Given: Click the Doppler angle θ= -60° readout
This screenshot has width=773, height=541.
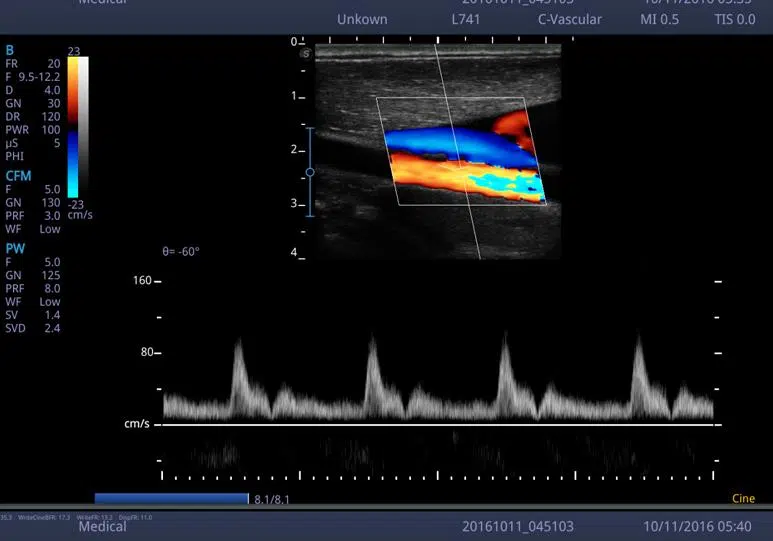Looking at the screenshot, I should (181, 251).
